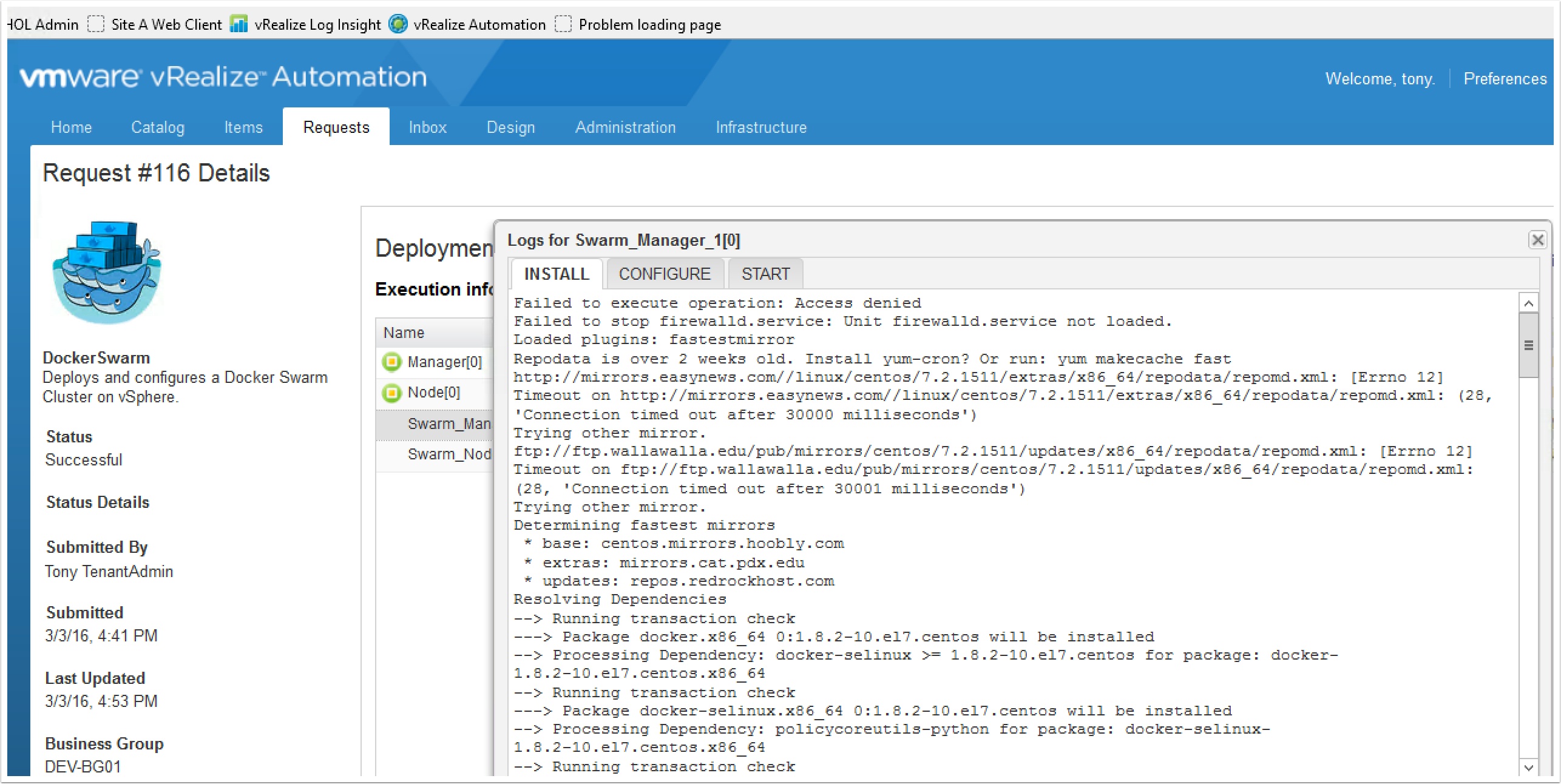This screenshot has width=1561, height=784.
Task: Click the Name column header
Action: 435,333
